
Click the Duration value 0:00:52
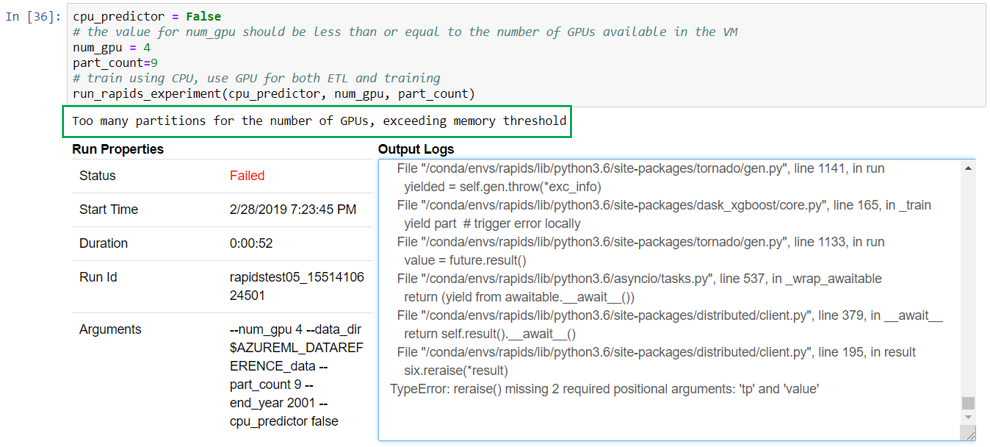[x=254, y=243]
